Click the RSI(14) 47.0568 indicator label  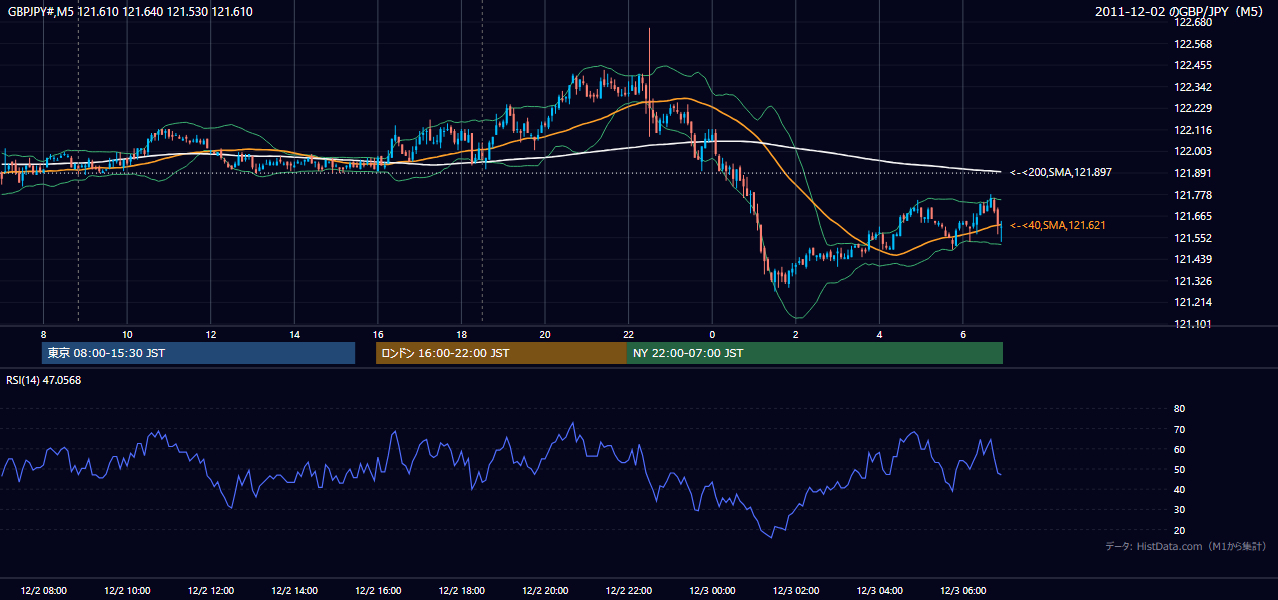coord(44,380)
